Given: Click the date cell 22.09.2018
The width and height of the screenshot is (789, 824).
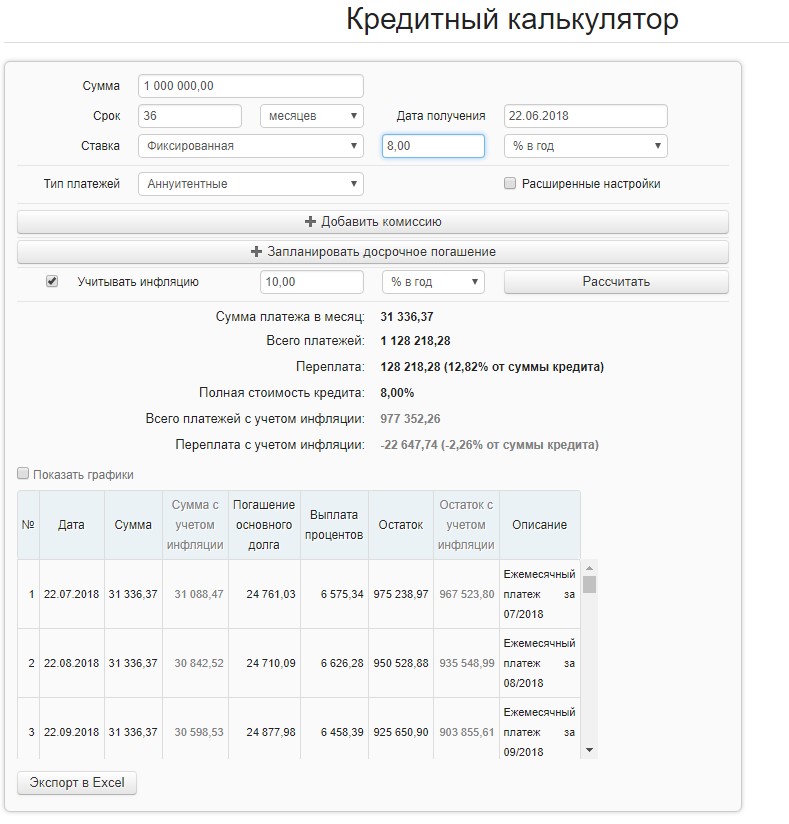Looking at the screenshot, I should [x=71, y=732].
